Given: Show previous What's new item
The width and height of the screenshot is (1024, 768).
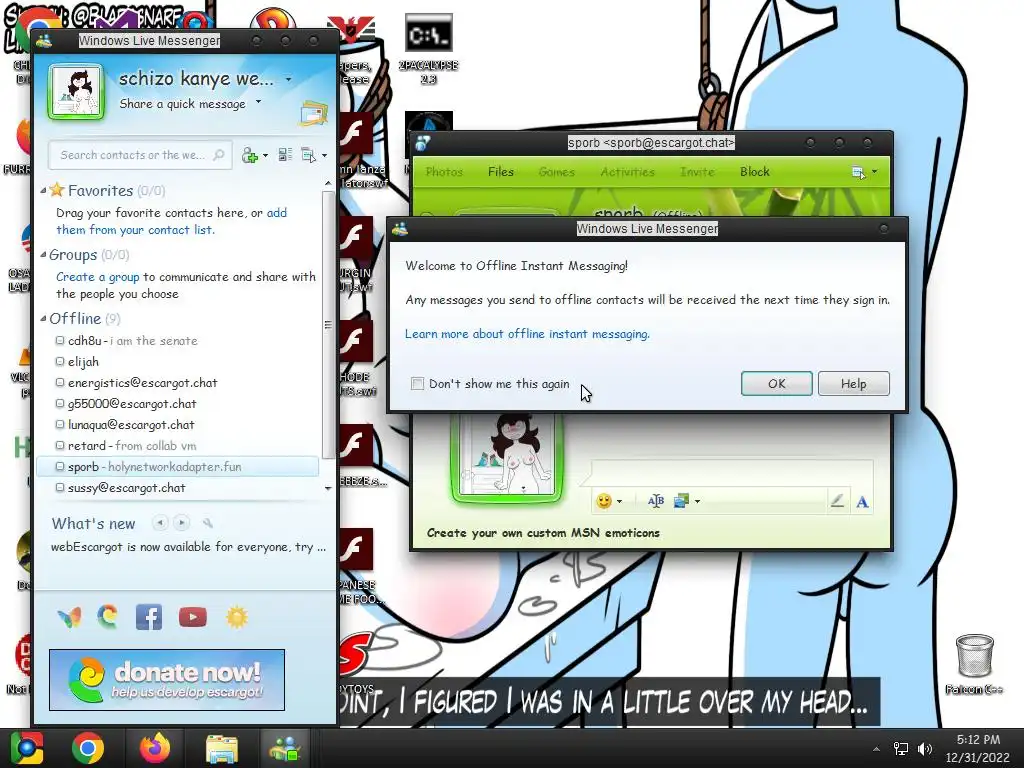Looking at the screenshot, I should click(160, 522).
